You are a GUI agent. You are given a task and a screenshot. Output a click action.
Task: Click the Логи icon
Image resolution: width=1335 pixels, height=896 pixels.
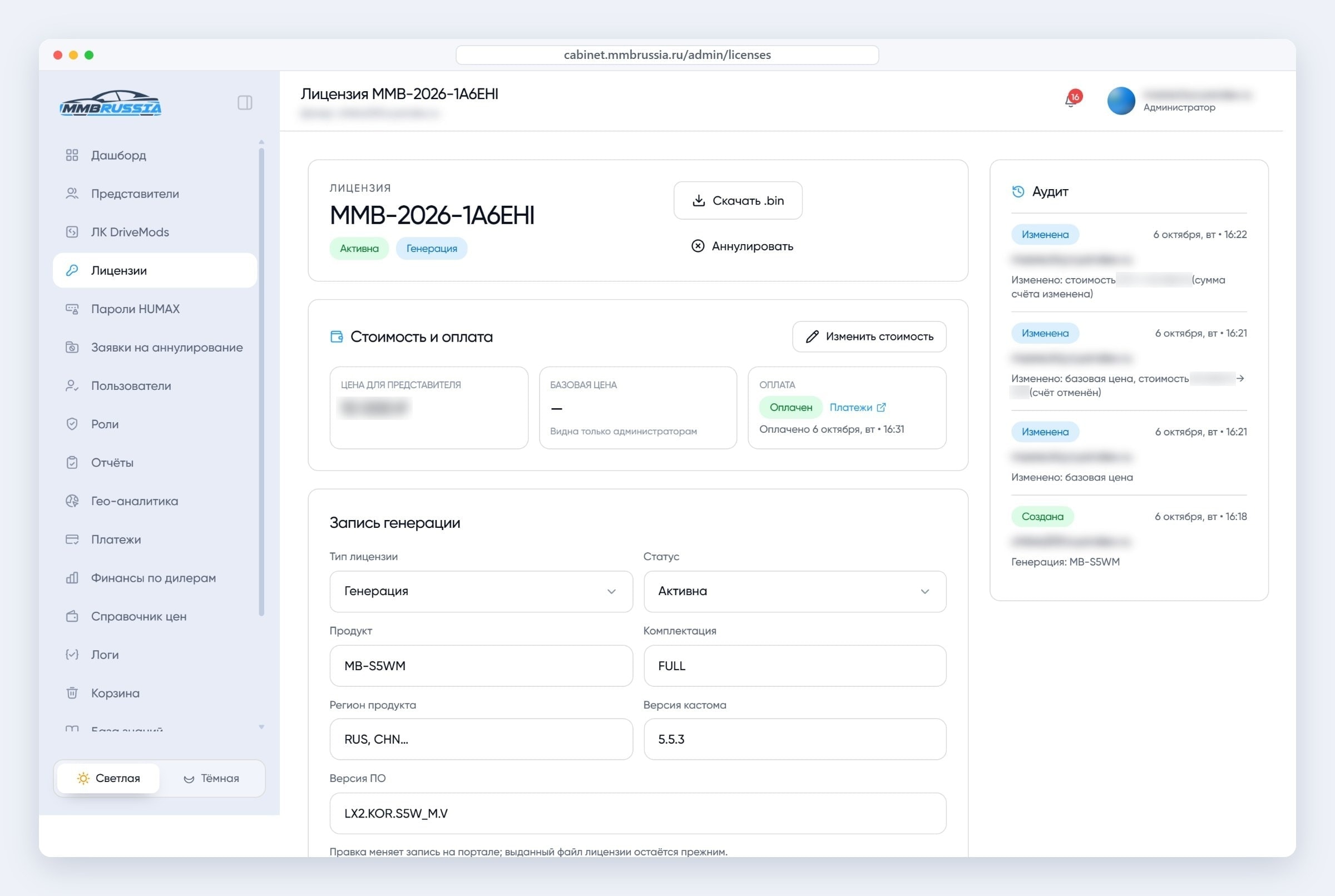tap(71, 654)
